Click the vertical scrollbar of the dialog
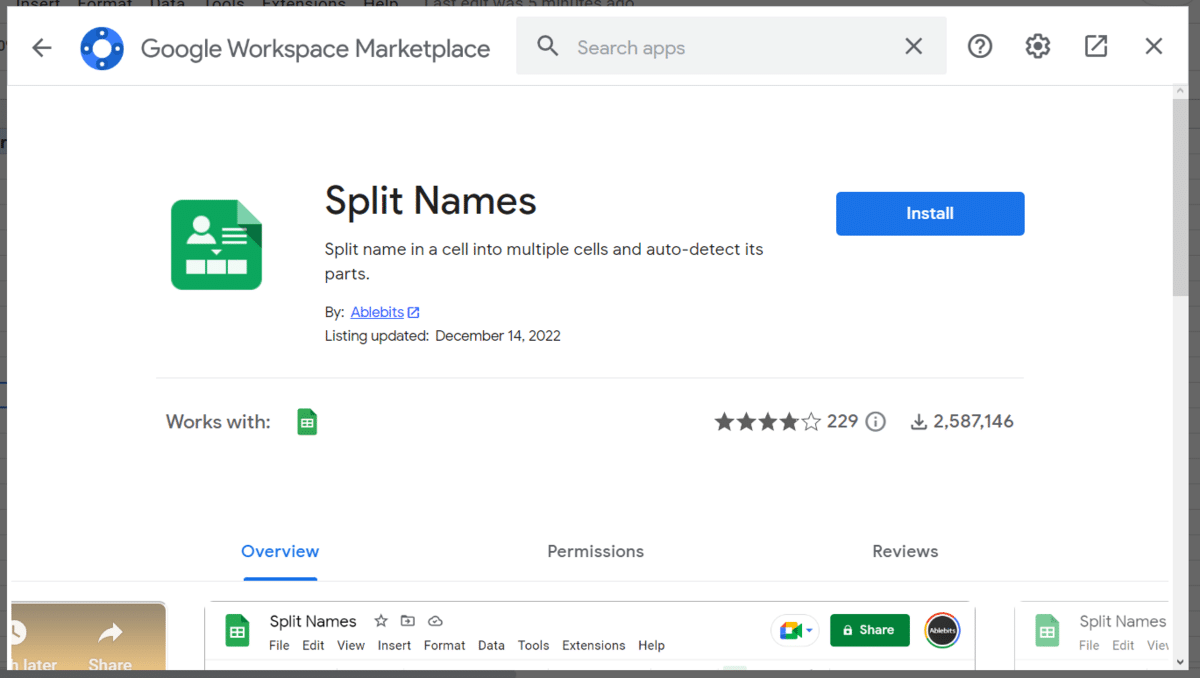The width and height of the screenshot is (1200, 678). coord(1180,200)
